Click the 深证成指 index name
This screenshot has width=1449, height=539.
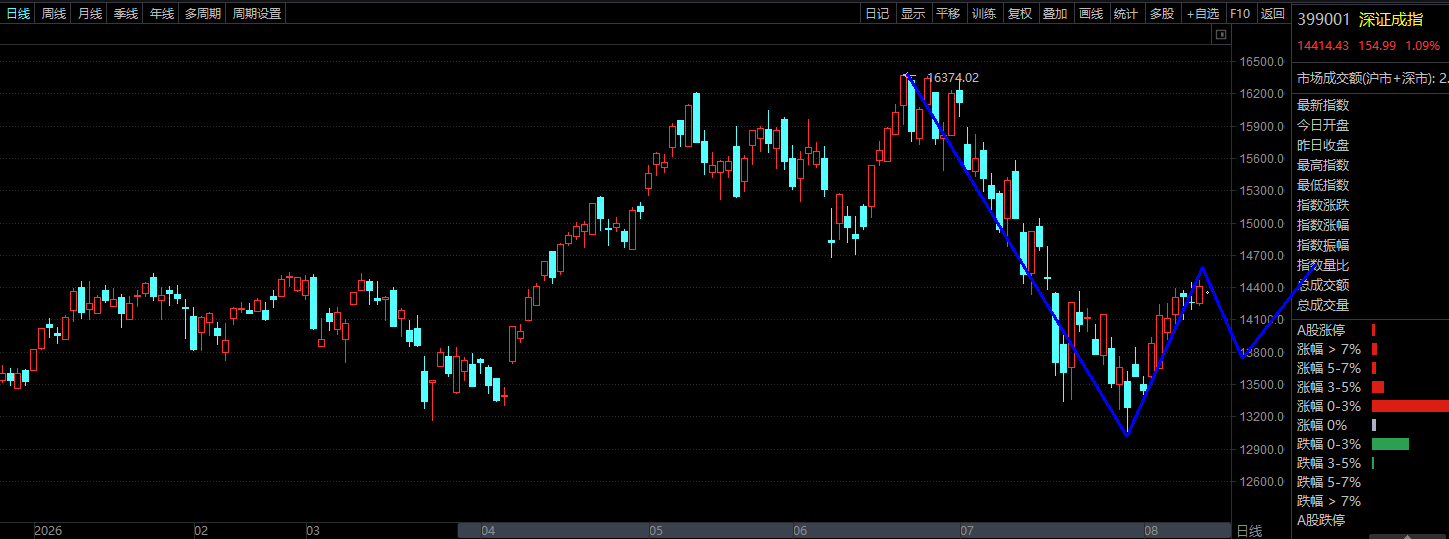coord(1390,19)
